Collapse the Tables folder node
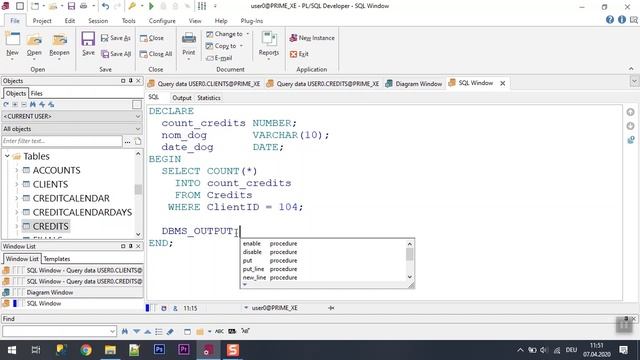The height and width of the screenshot is (360, 640). [x=7, y=156]
